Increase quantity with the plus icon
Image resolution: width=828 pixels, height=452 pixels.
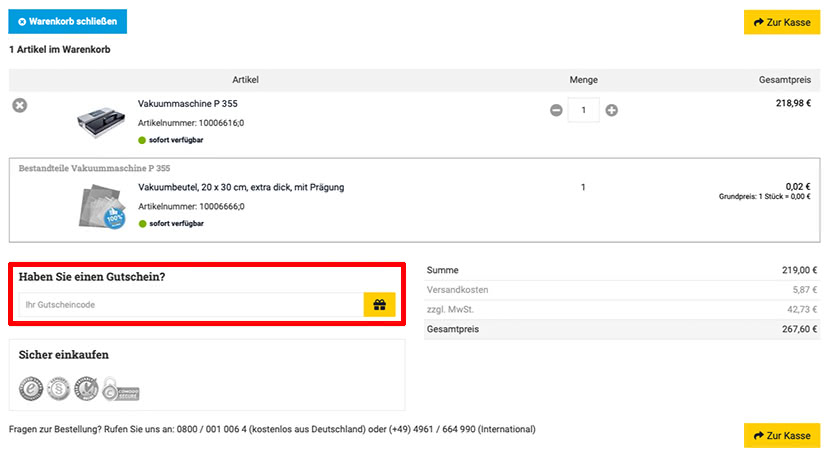(611, 110)
